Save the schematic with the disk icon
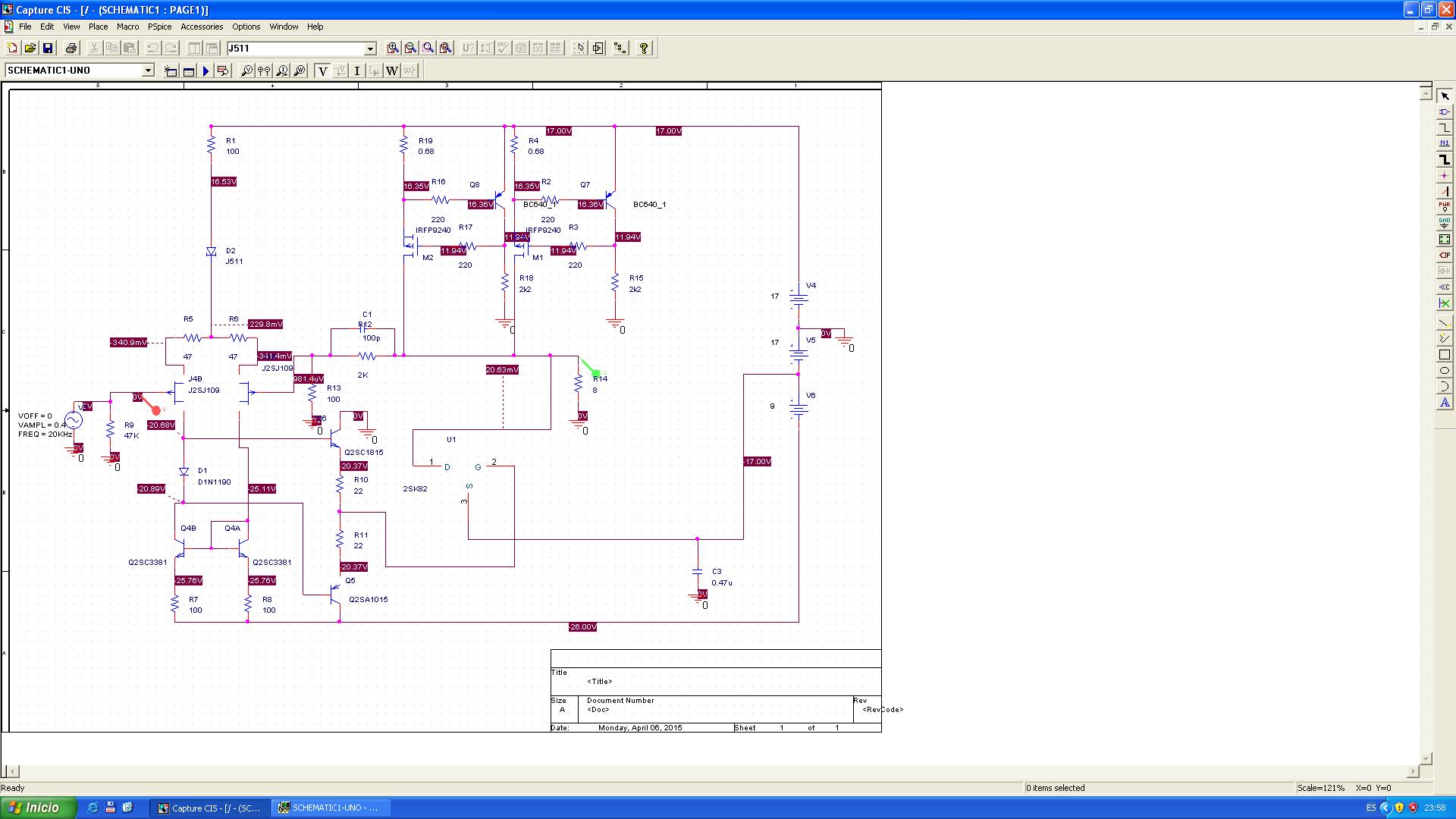 [48, 48]
